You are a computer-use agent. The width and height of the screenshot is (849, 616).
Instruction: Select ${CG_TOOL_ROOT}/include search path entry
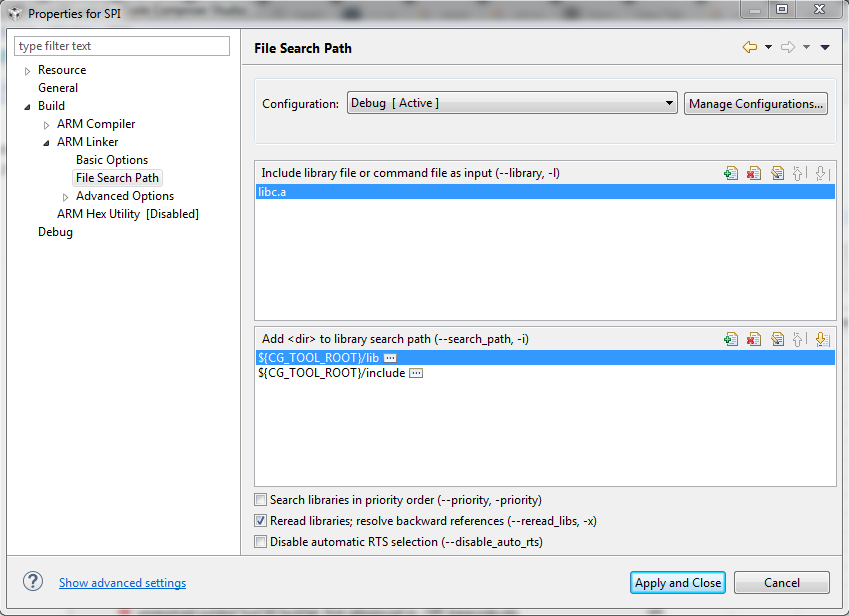[545, 373]
